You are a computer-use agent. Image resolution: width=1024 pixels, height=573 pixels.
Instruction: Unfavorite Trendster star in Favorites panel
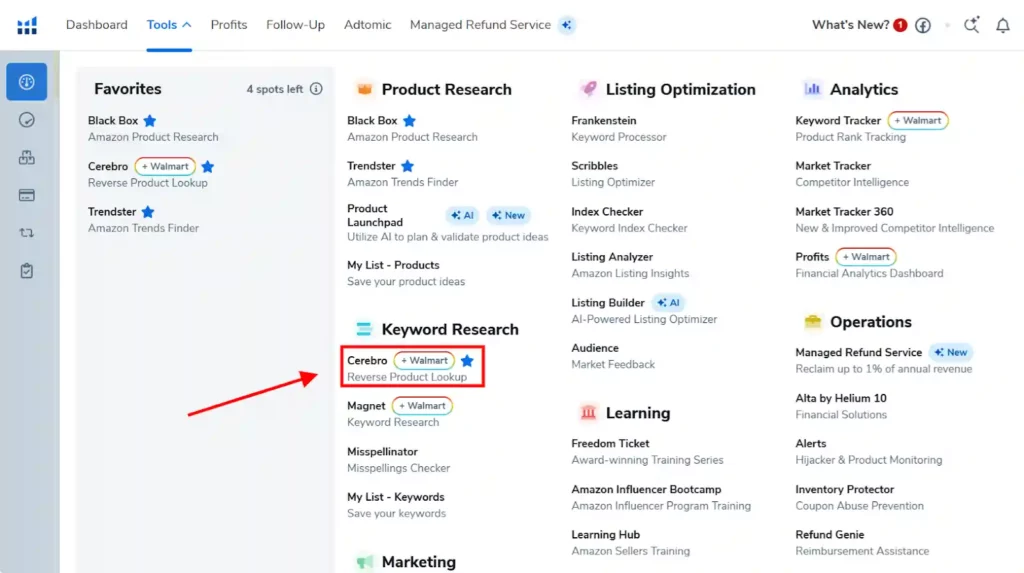(x=148, y=212)
